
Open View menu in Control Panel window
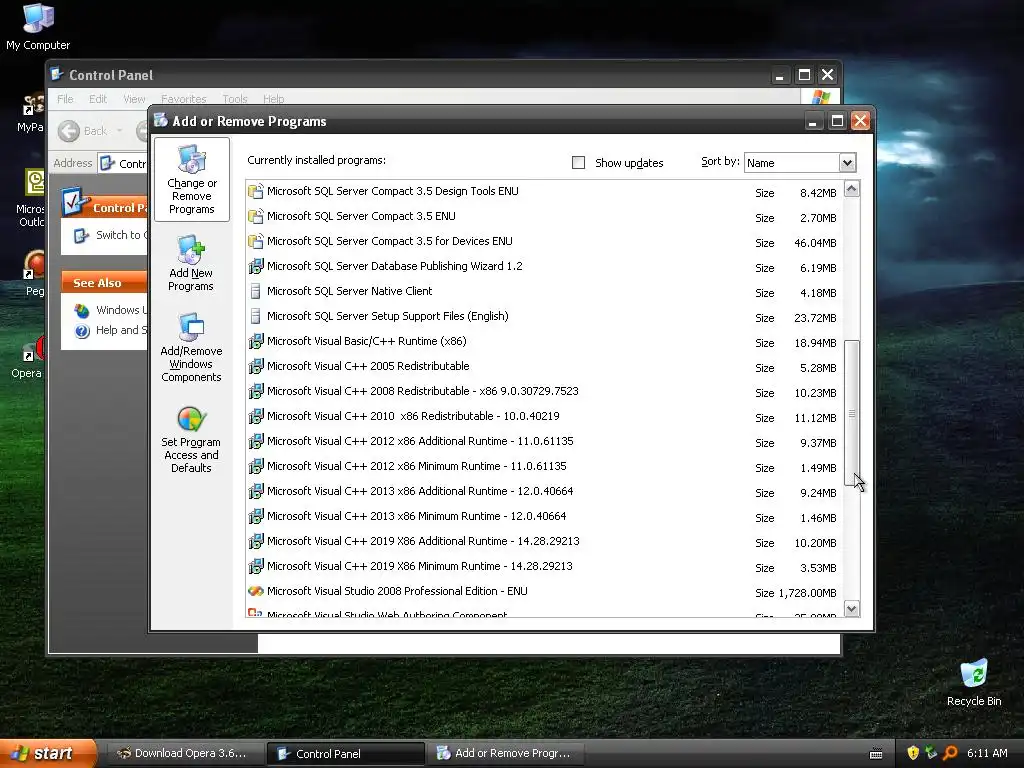point(134,99)
